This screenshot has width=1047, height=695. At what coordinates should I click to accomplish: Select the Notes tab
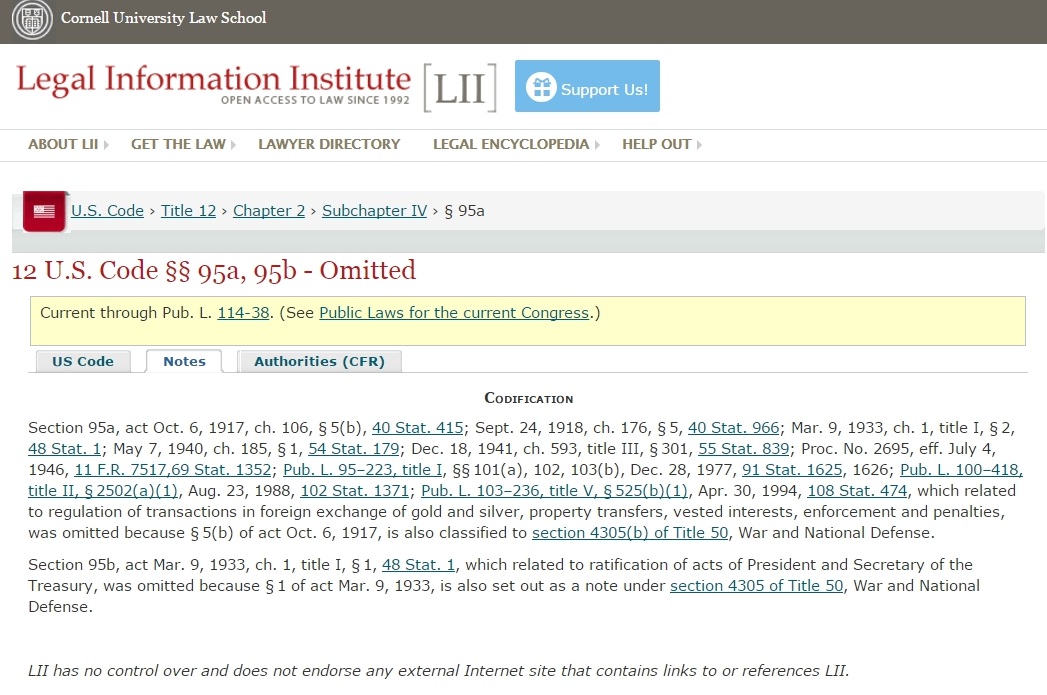pyautogui.click(x=184, y=361)
